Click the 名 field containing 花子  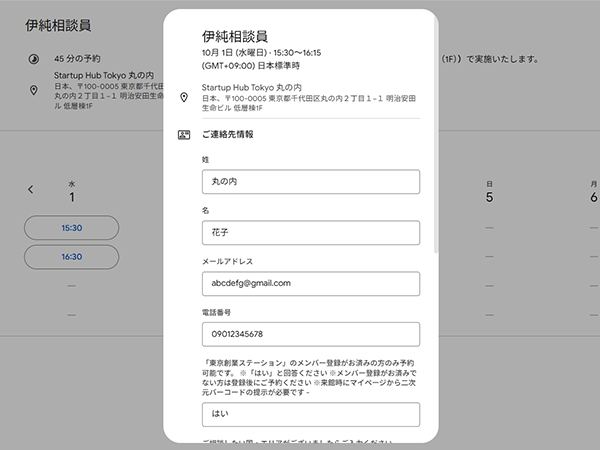[x=310, y=232]
